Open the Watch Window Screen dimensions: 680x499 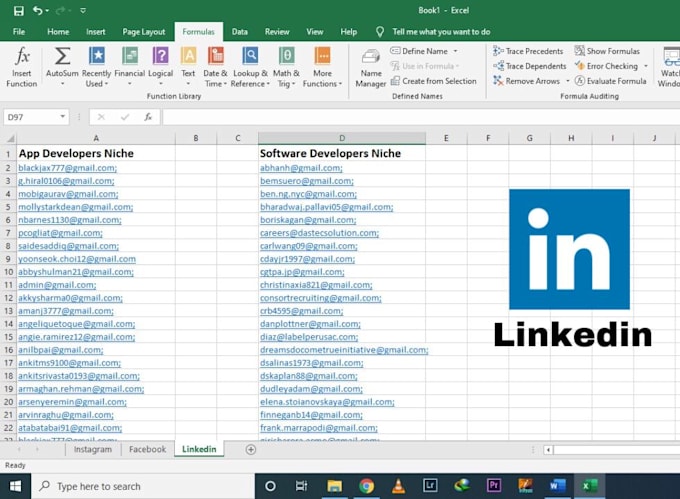click(669, 68)
